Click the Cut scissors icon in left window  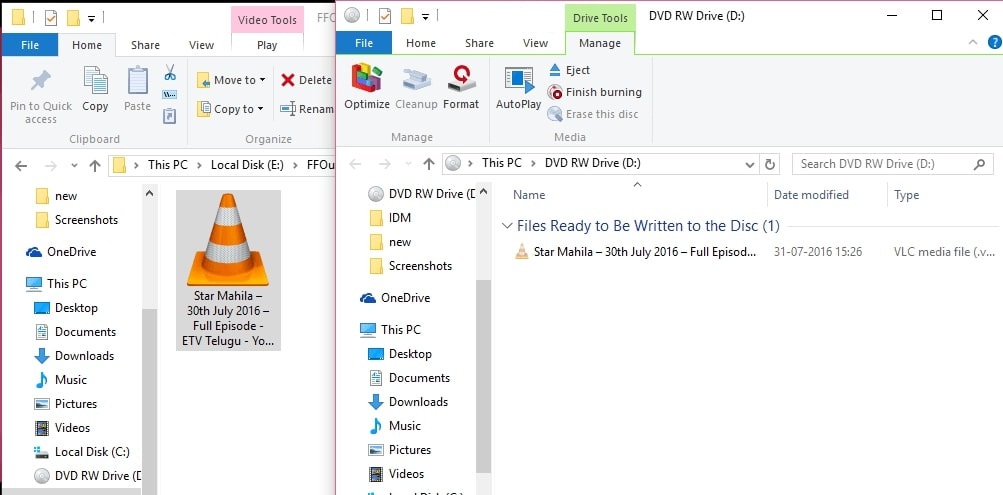tap(170, 72)
